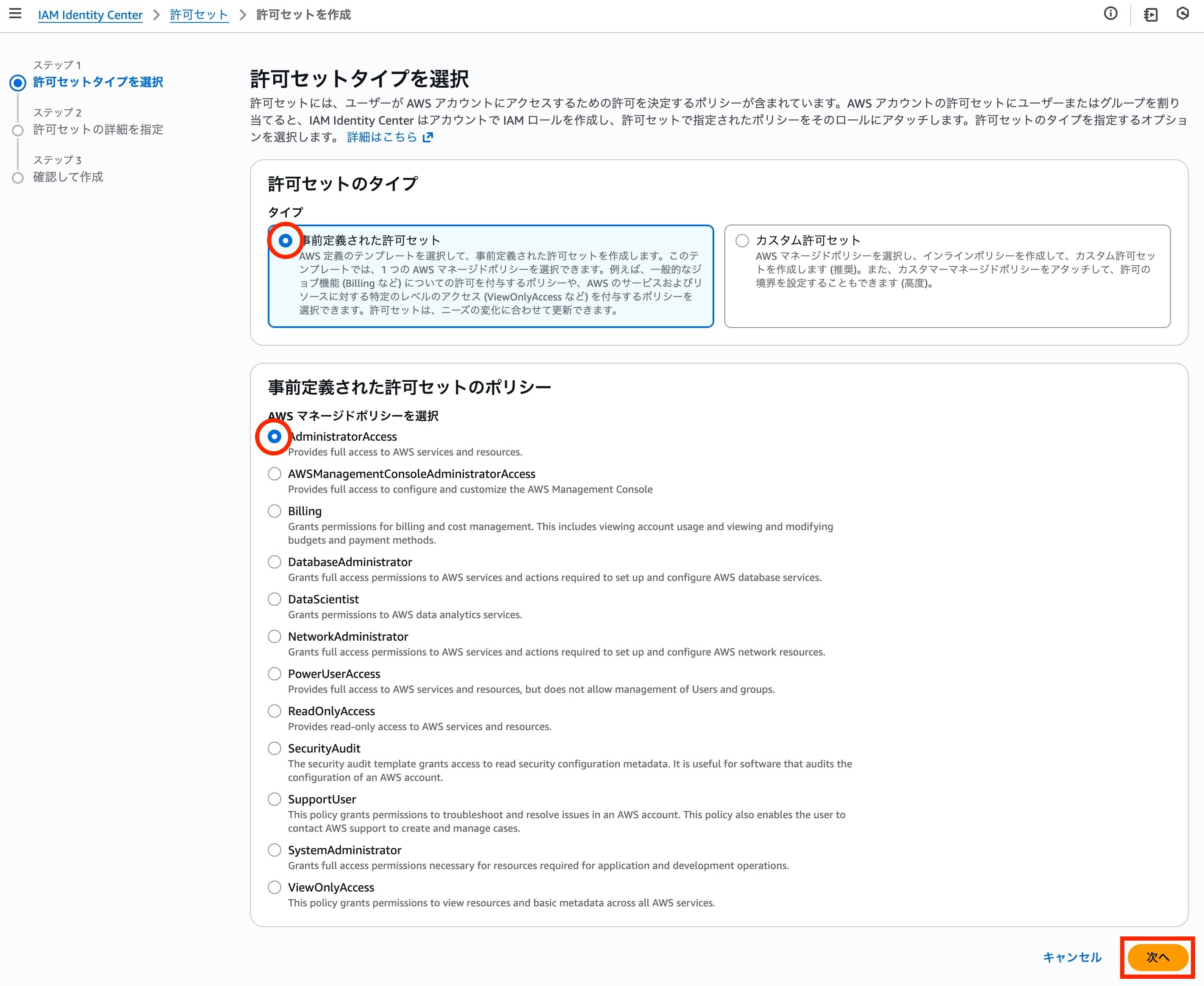Click the breadcrumb chevron after IAM Identity Center
The width and height of the screenshot is (1204, 986).
156,15
